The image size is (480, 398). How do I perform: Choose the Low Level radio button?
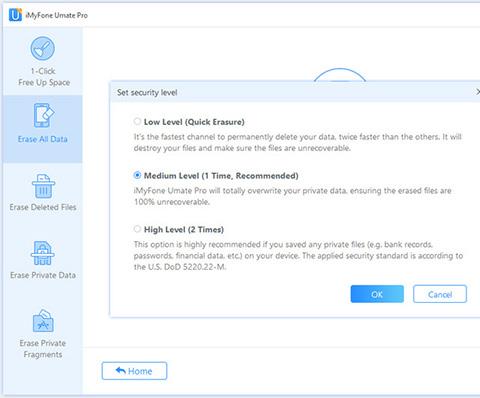click(137, 121)
